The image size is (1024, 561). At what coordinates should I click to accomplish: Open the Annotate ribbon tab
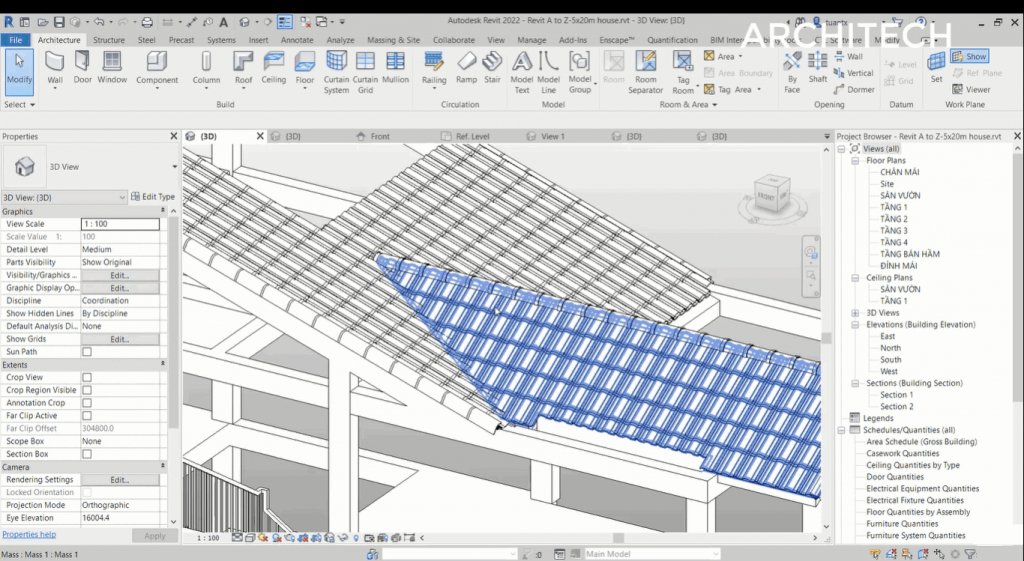tap(297, 40)
